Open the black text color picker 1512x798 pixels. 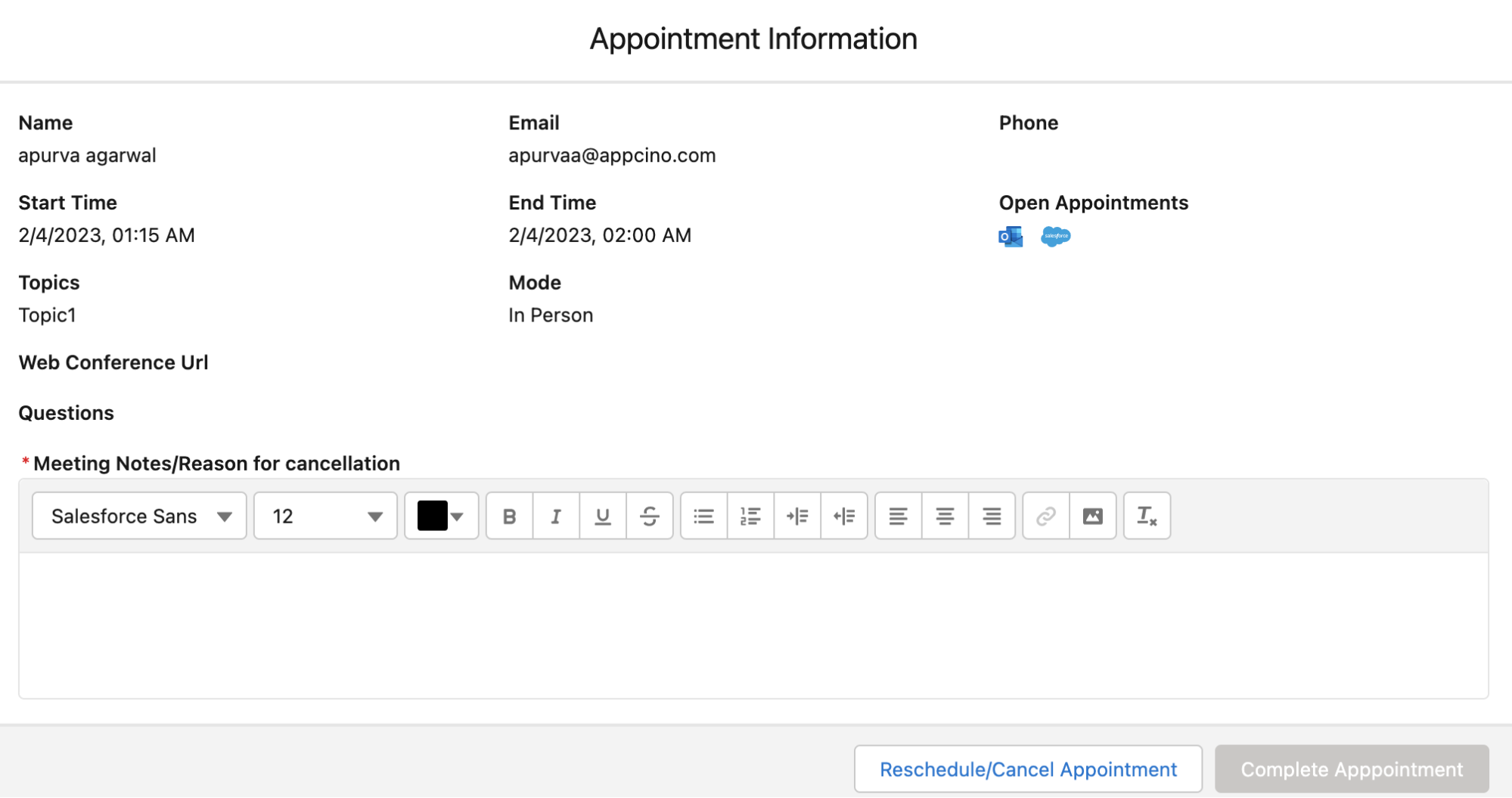tap(441, 516)
